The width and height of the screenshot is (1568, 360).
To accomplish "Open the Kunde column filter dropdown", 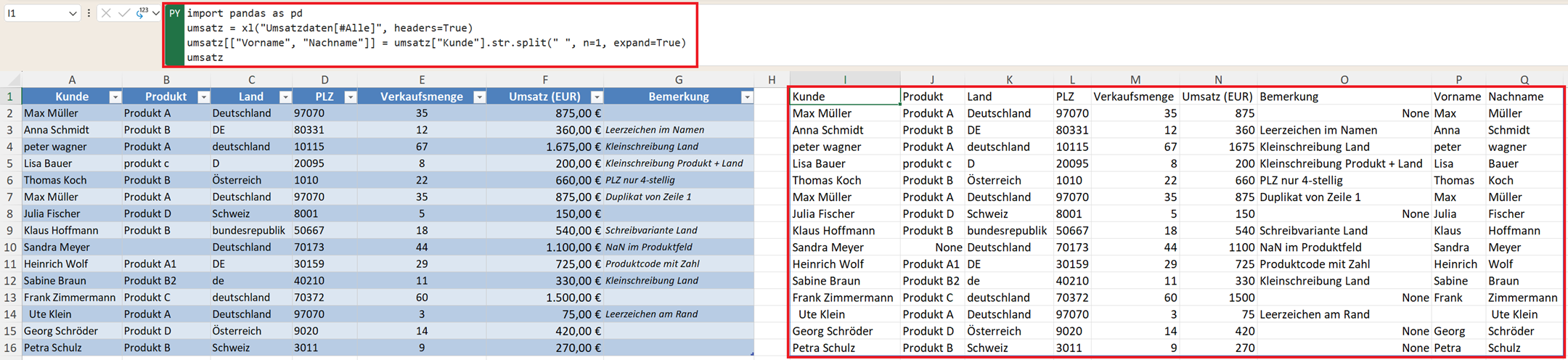I will [x=115, y=97].
